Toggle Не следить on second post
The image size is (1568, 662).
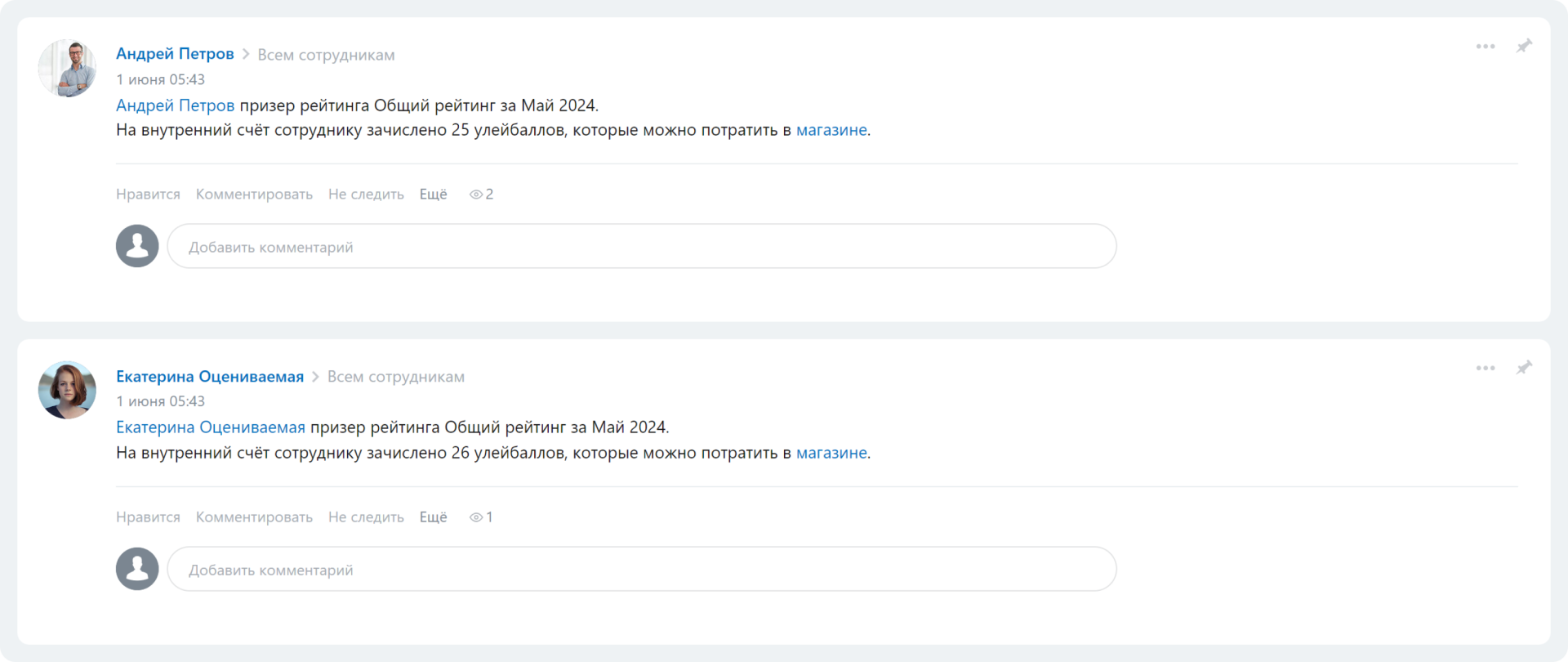pos(366,517)
